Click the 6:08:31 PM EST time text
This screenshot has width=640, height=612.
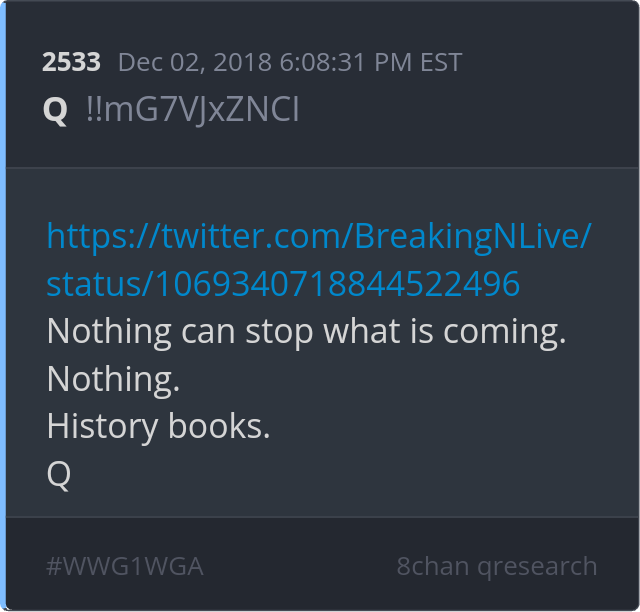click(x=371, y=62)
